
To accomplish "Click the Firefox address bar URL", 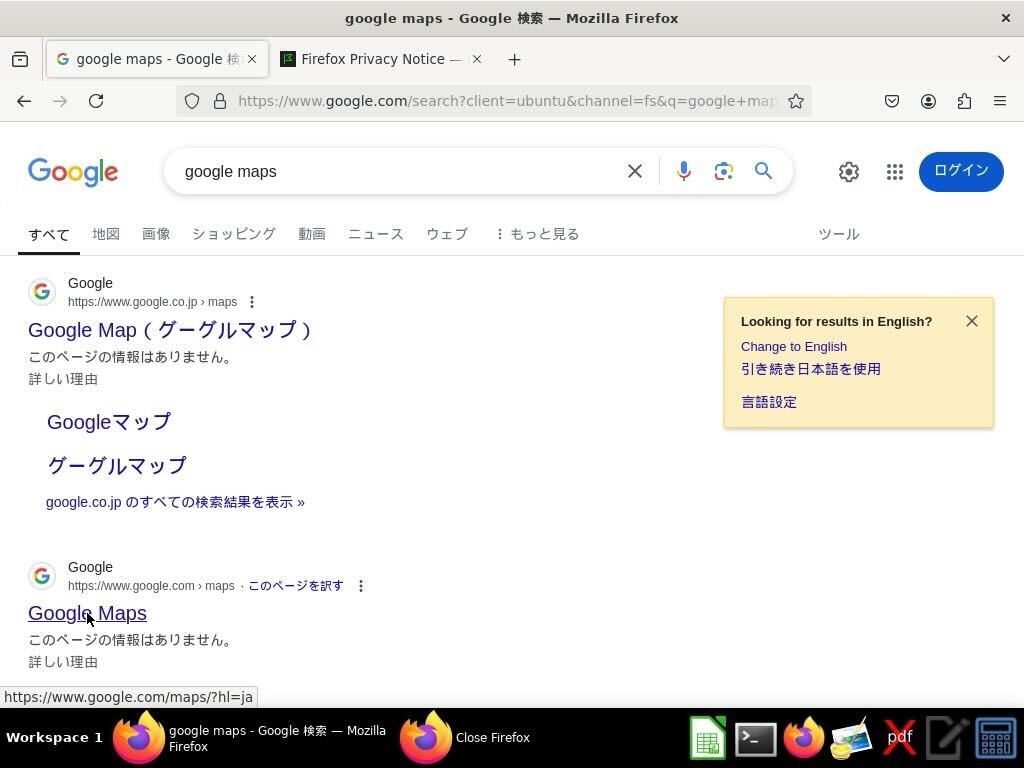I will (507, 101).
